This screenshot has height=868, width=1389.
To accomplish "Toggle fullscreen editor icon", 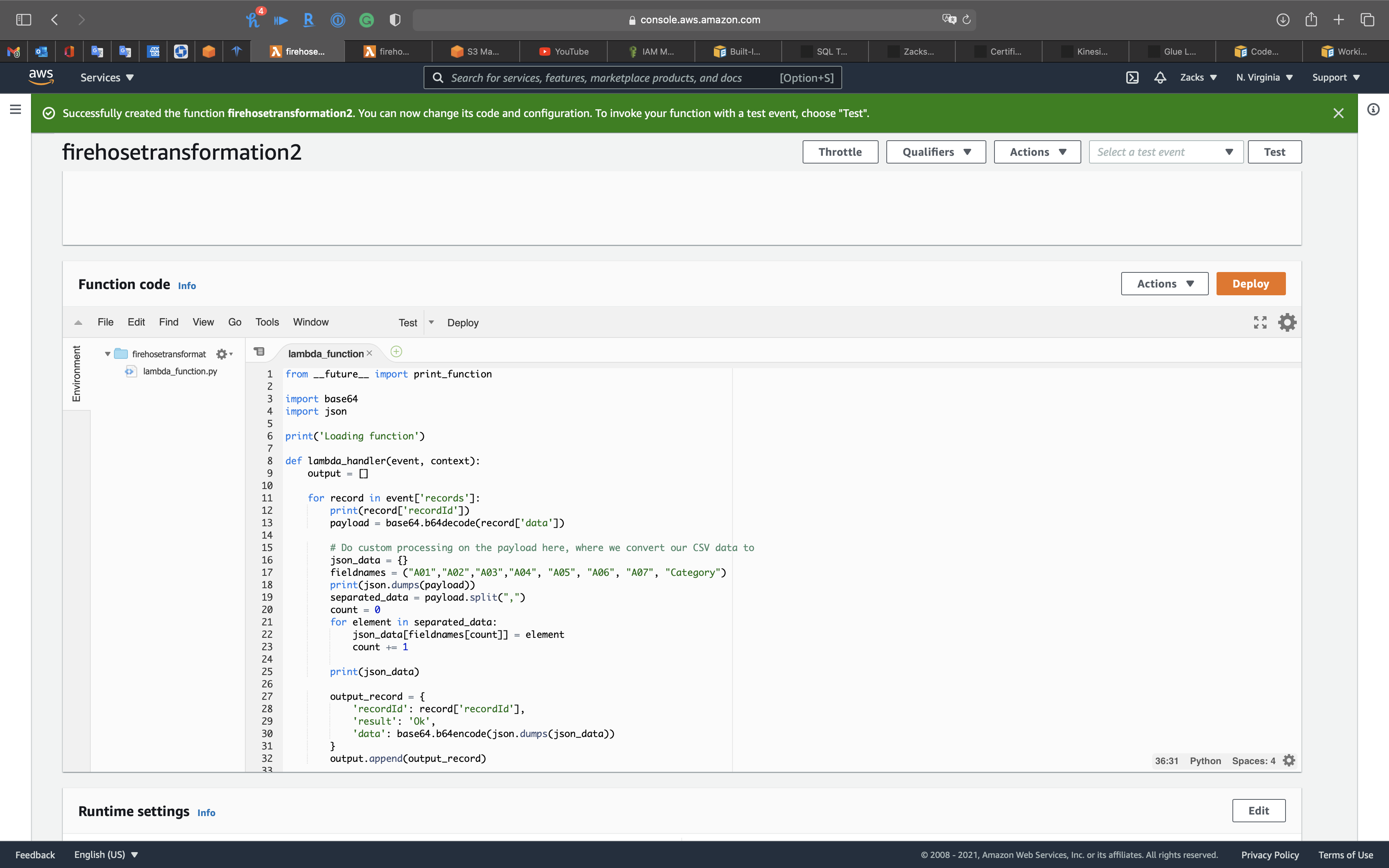I will (x=1260, y=323).
